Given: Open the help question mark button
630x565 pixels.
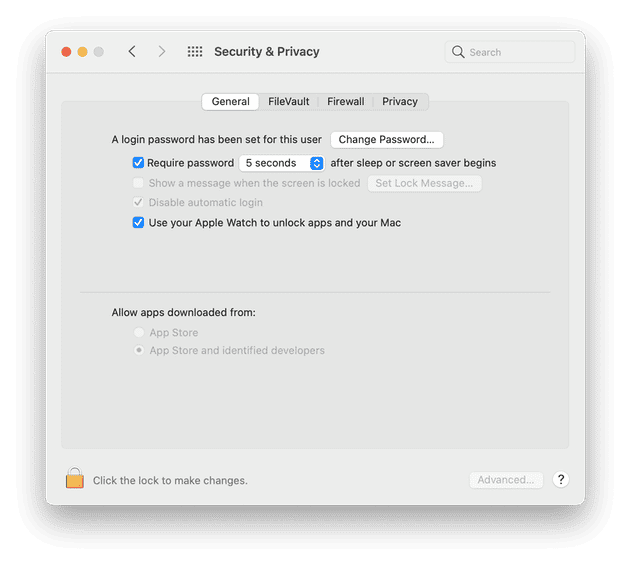Looking at the screenshot, I should 560,479.
